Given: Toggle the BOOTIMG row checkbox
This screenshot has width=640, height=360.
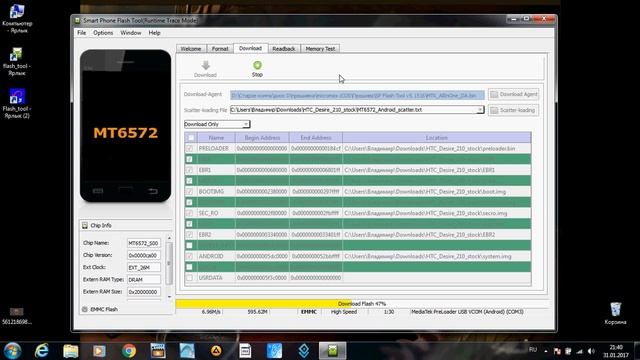Looking at the screenshot, I should [x=189, y=191].
